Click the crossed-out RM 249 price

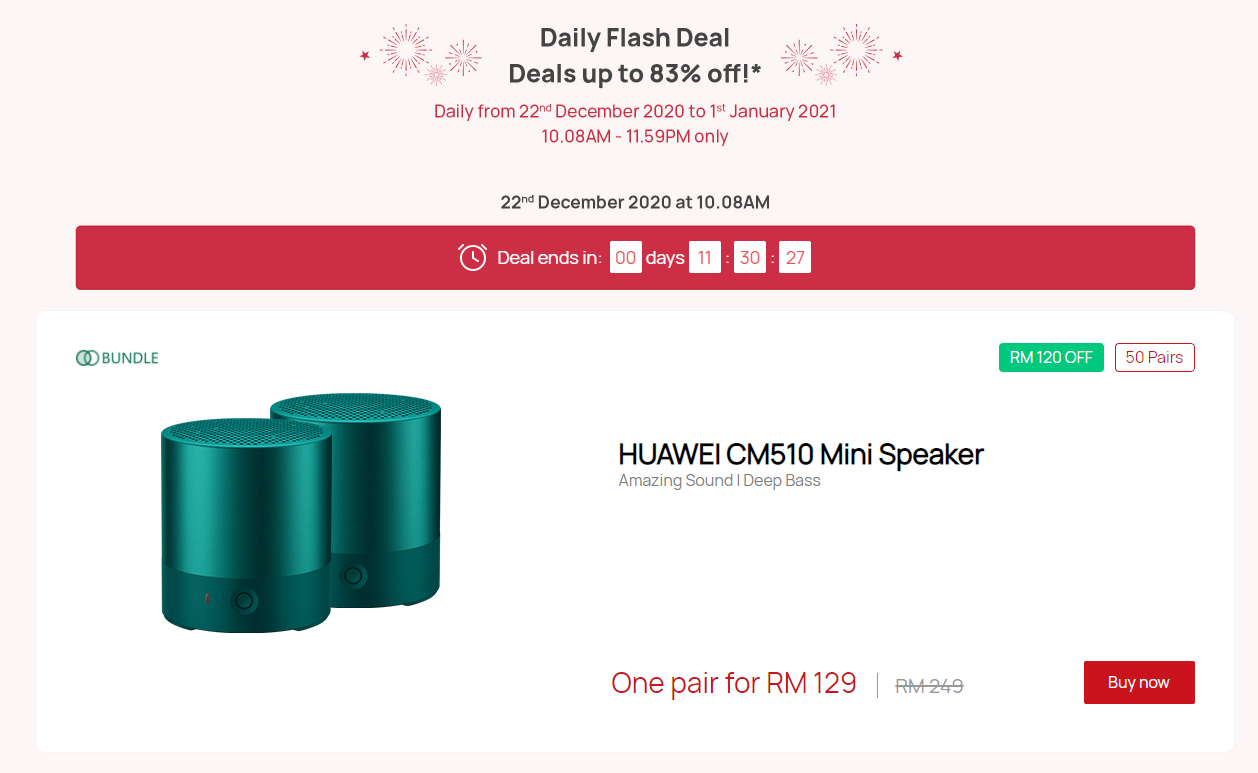pos(928,686)
